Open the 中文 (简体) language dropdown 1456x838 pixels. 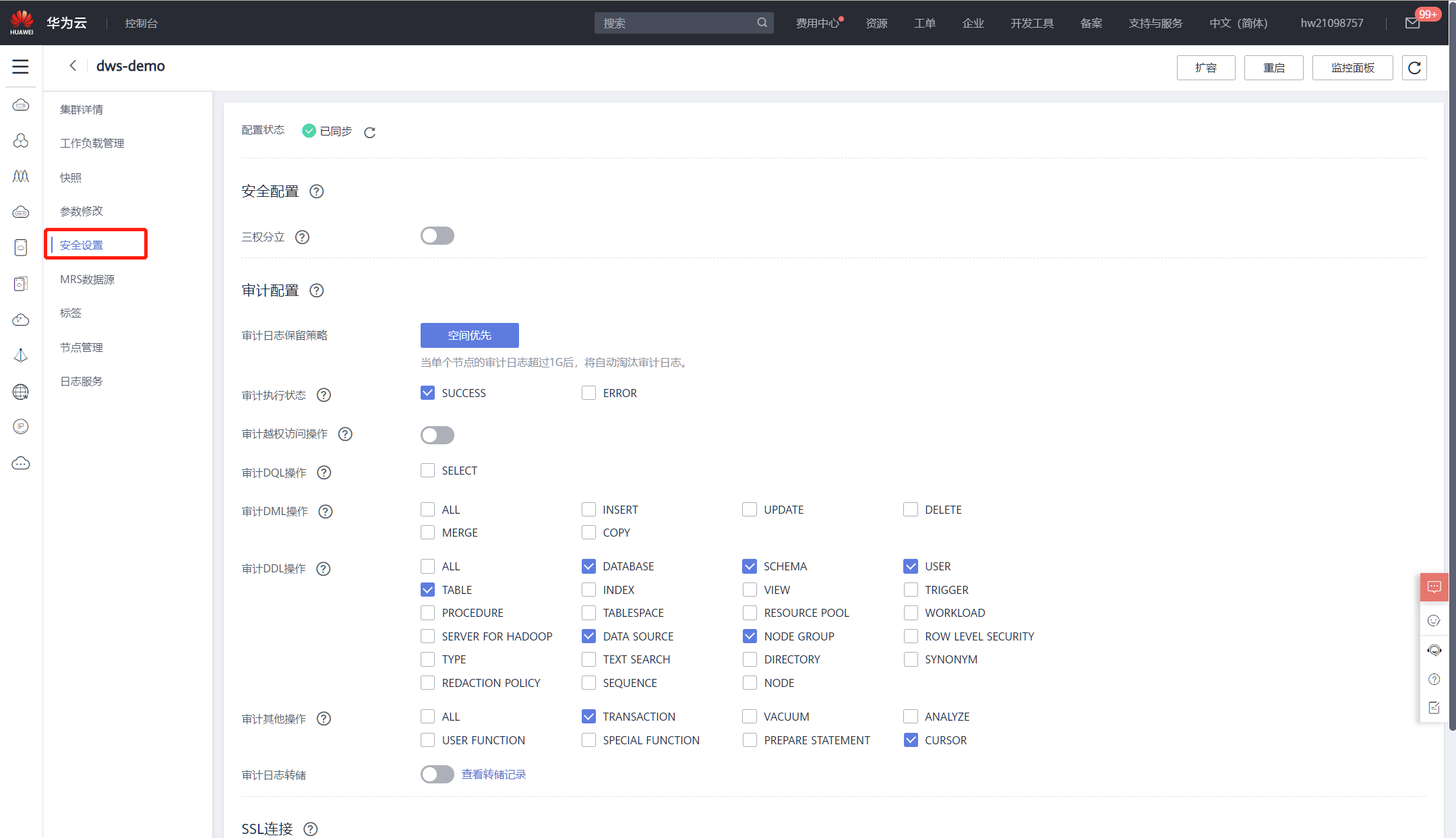coord(1238,23)
